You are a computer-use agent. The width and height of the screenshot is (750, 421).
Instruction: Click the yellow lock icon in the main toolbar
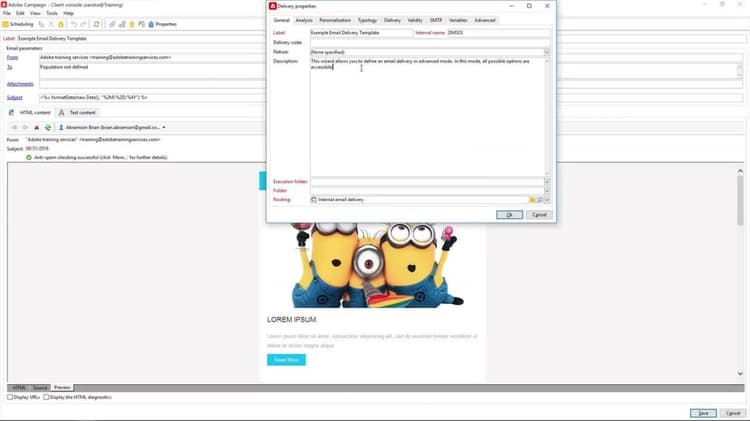[61, 24]
